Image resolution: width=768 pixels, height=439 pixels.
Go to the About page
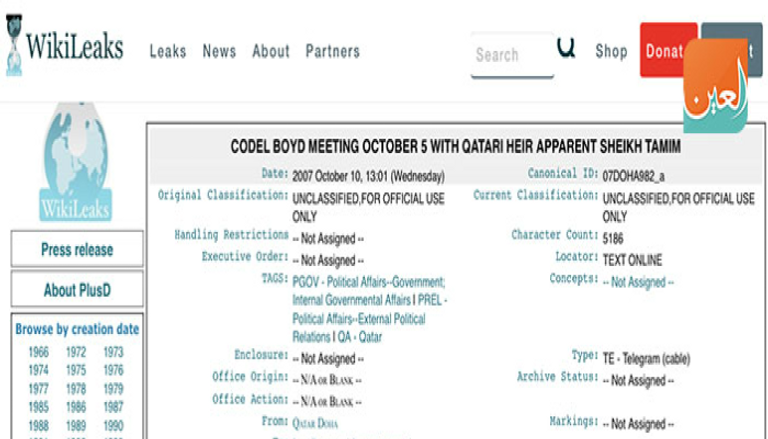[x=270, y=51]
